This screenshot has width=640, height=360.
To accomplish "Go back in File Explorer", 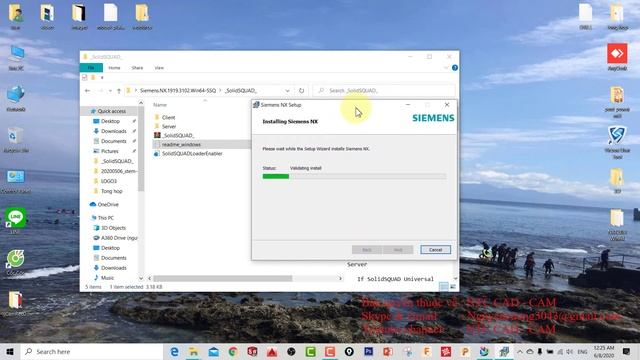I will 88,91.
